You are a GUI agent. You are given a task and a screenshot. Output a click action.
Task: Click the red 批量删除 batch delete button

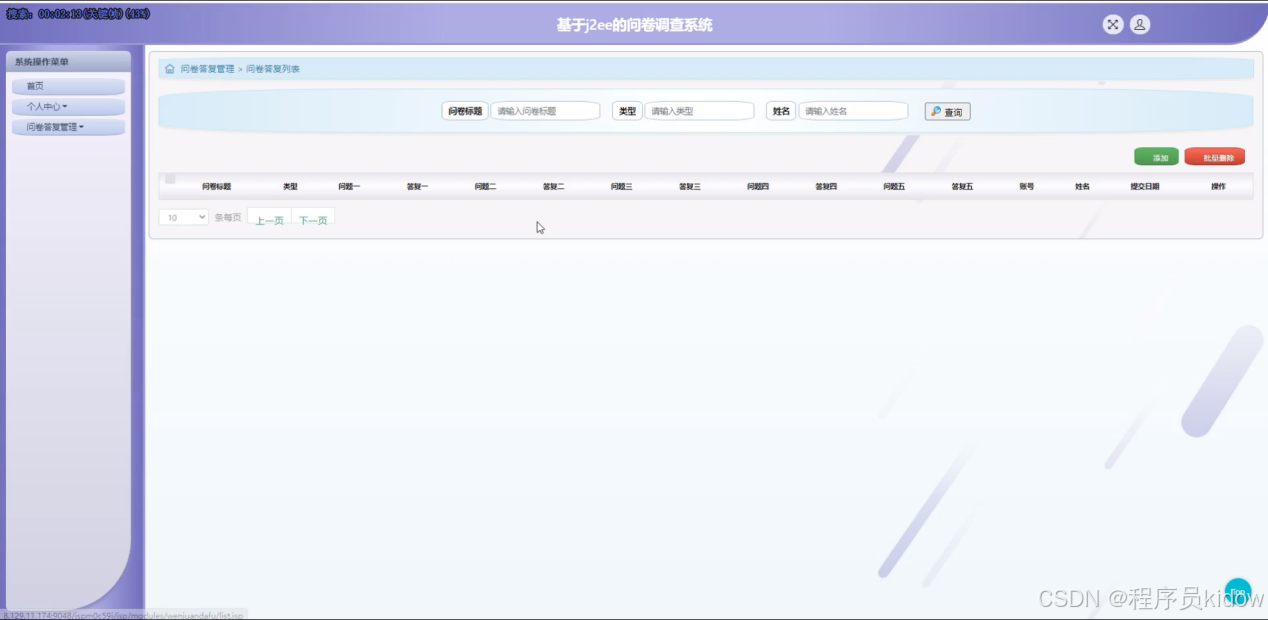pos(1214,157)
